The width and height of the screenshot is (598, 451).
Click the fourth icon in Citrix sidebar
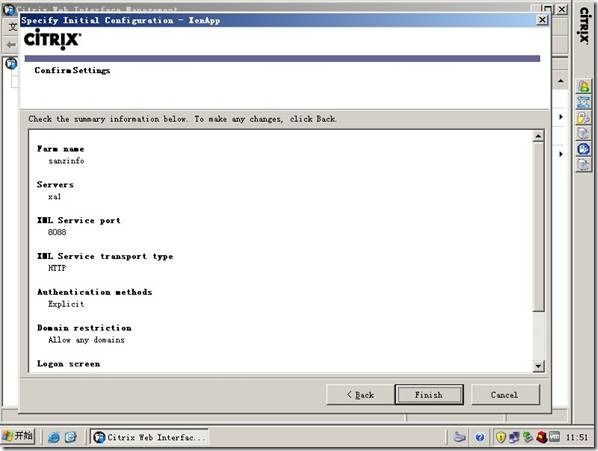tap(584, 133)
